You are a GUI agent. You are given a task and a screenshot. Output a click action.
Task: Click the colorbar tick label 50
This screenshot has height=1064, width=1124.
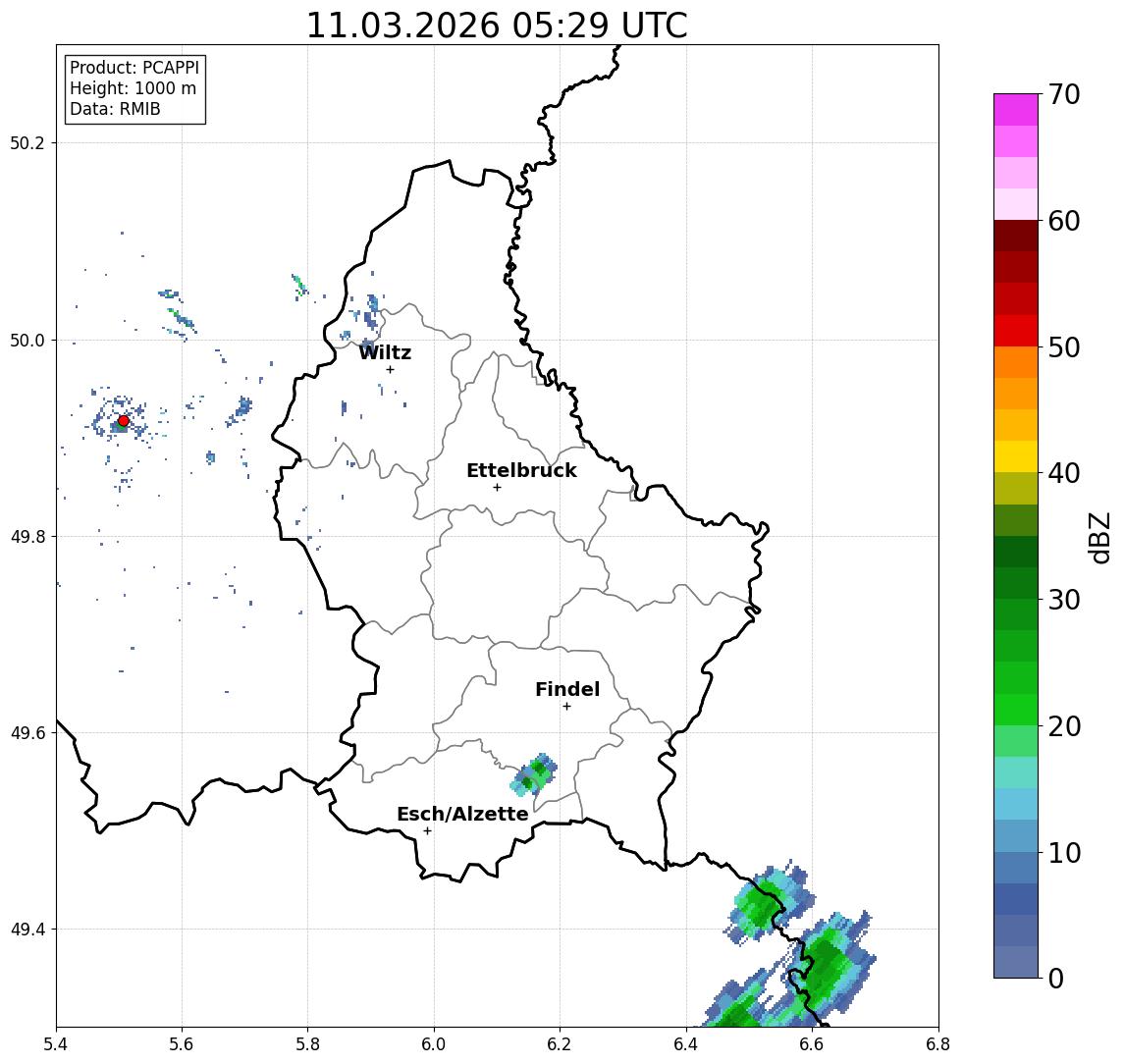tap(1064, 347)
